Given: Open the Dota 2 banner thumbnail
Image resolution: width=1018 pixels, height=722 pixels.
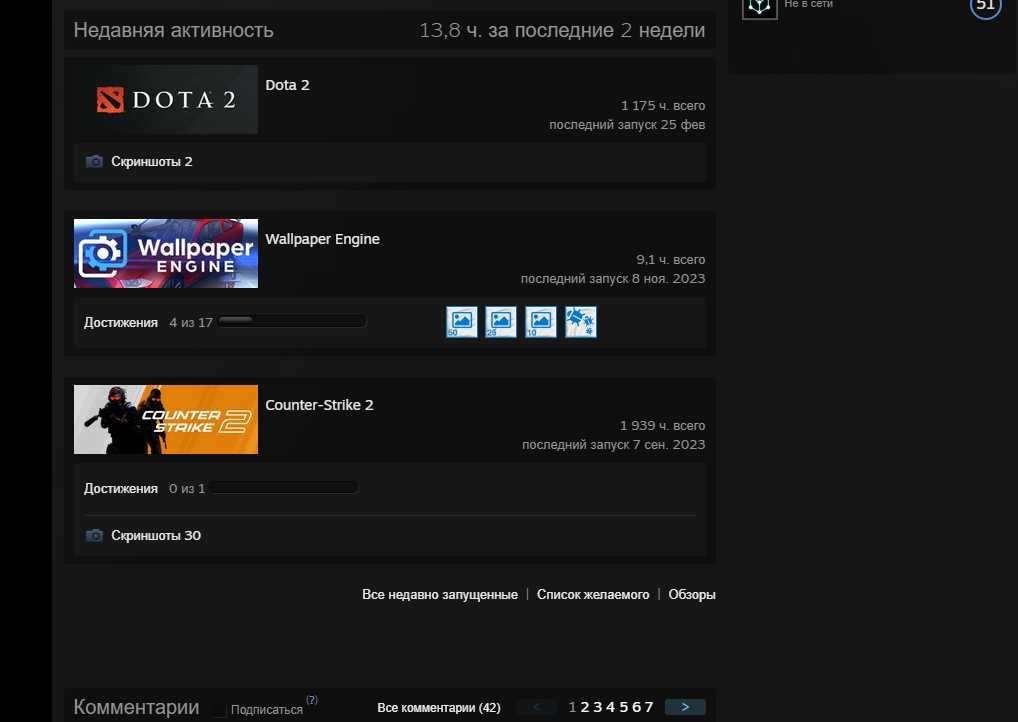Looking at the screenshot, I should click(x=166, y=99).
